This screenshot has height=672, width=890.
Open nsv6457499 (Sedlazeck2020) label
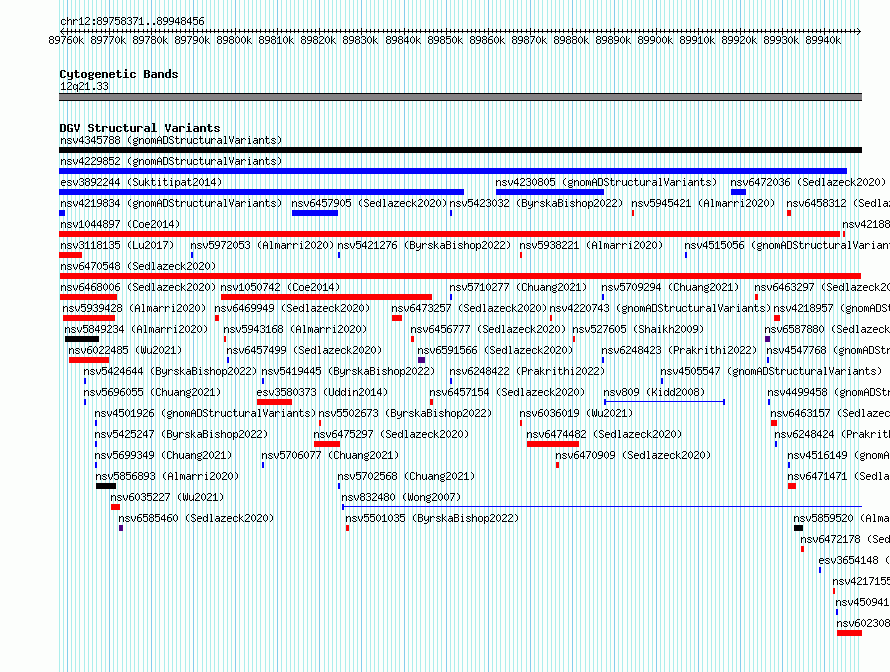click(x=304, y=350)
